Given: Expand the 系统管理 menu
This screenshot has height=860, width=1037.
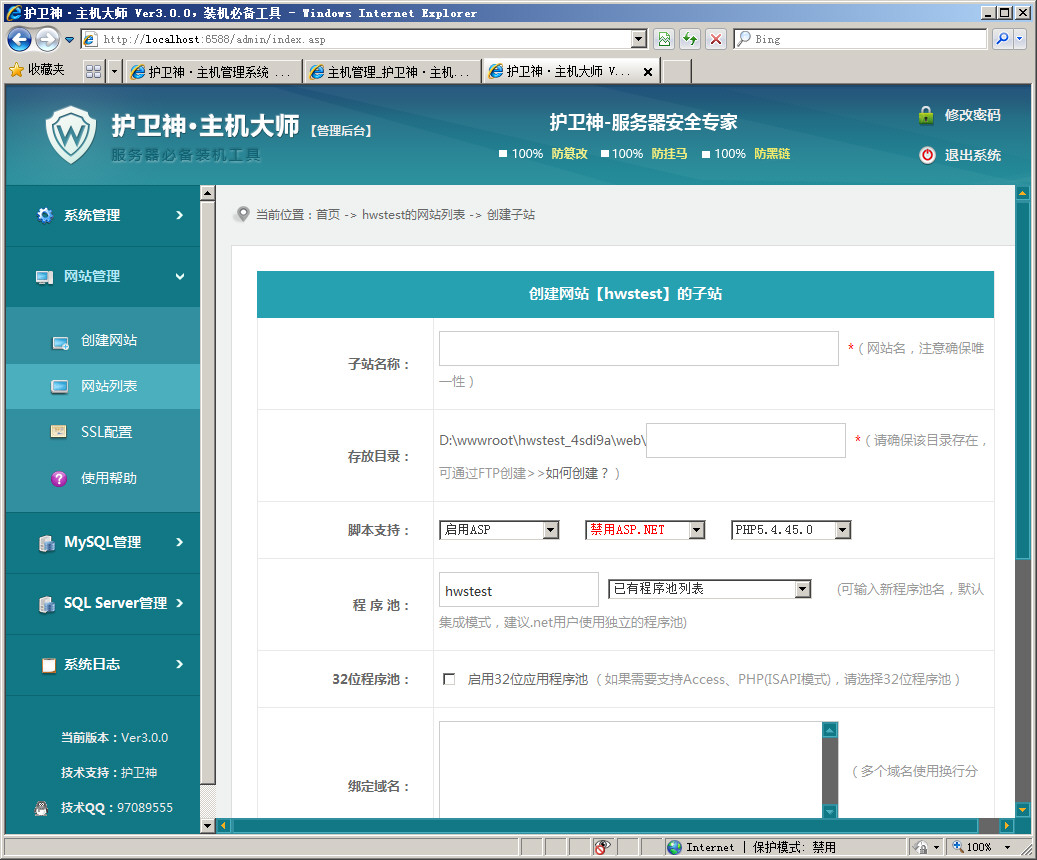Looking at the screenshot, I should [103, 216].
